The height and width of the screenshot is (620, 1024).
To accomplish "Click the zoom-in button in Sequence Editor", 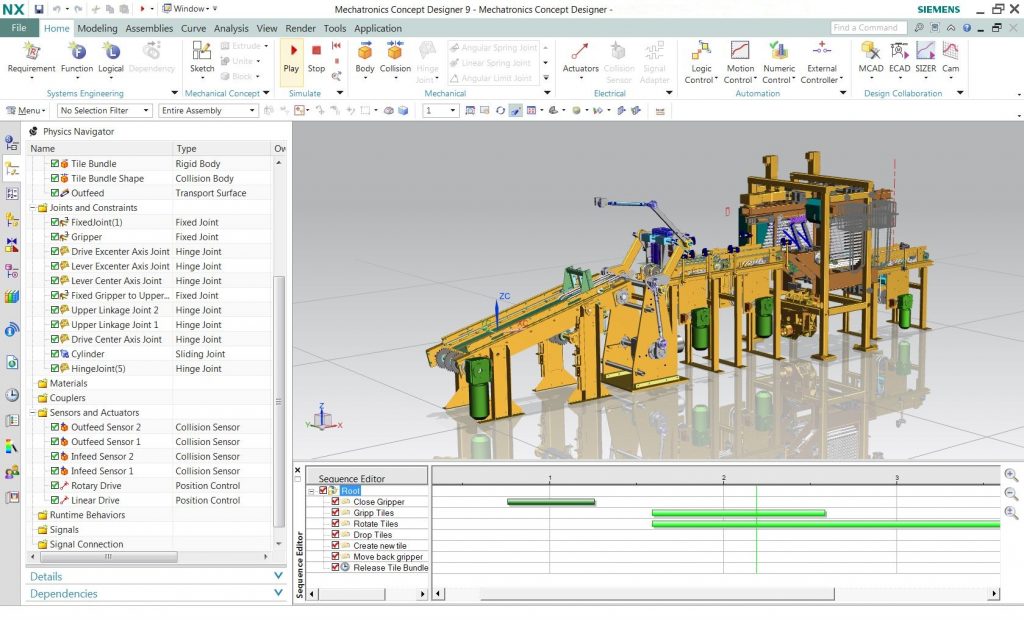I will click(1011, 475).
